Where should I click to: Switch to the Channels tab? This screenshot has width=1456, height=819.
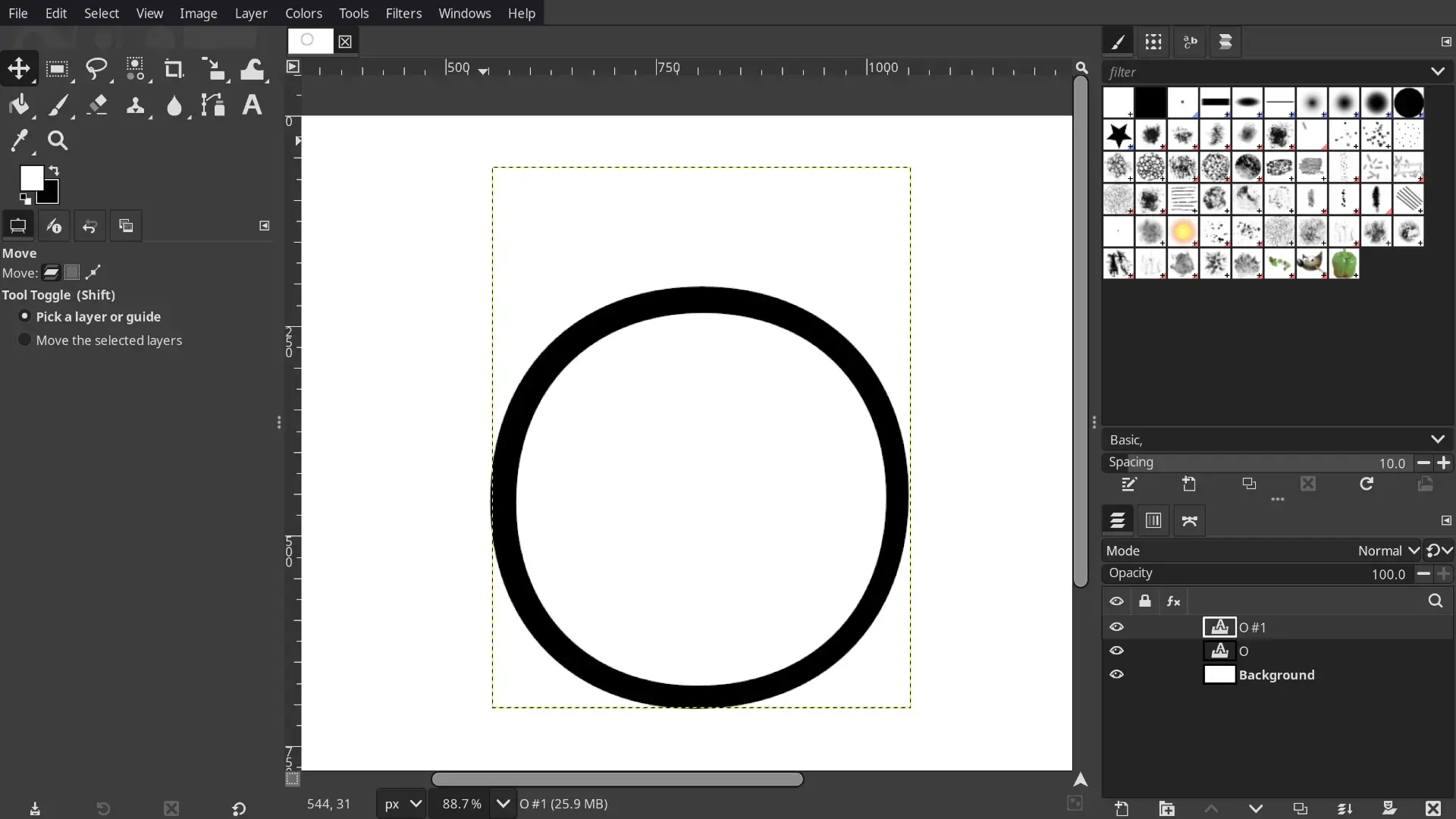pyautogui.click(x=1153, y=520)
